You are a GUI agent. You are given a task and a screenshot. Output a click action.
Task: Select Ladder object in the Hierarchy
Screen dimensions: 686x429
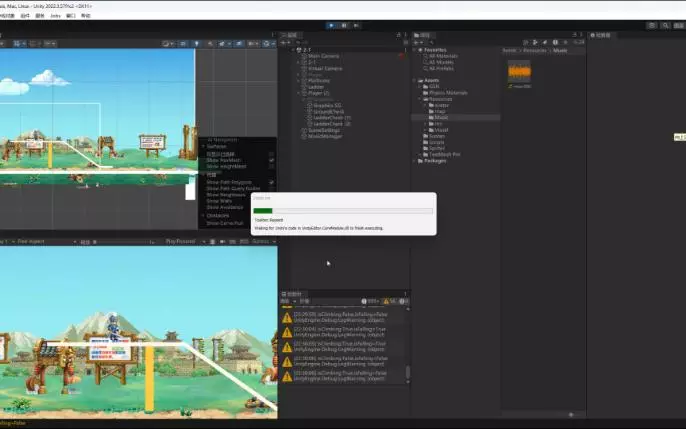click(316, 87)
